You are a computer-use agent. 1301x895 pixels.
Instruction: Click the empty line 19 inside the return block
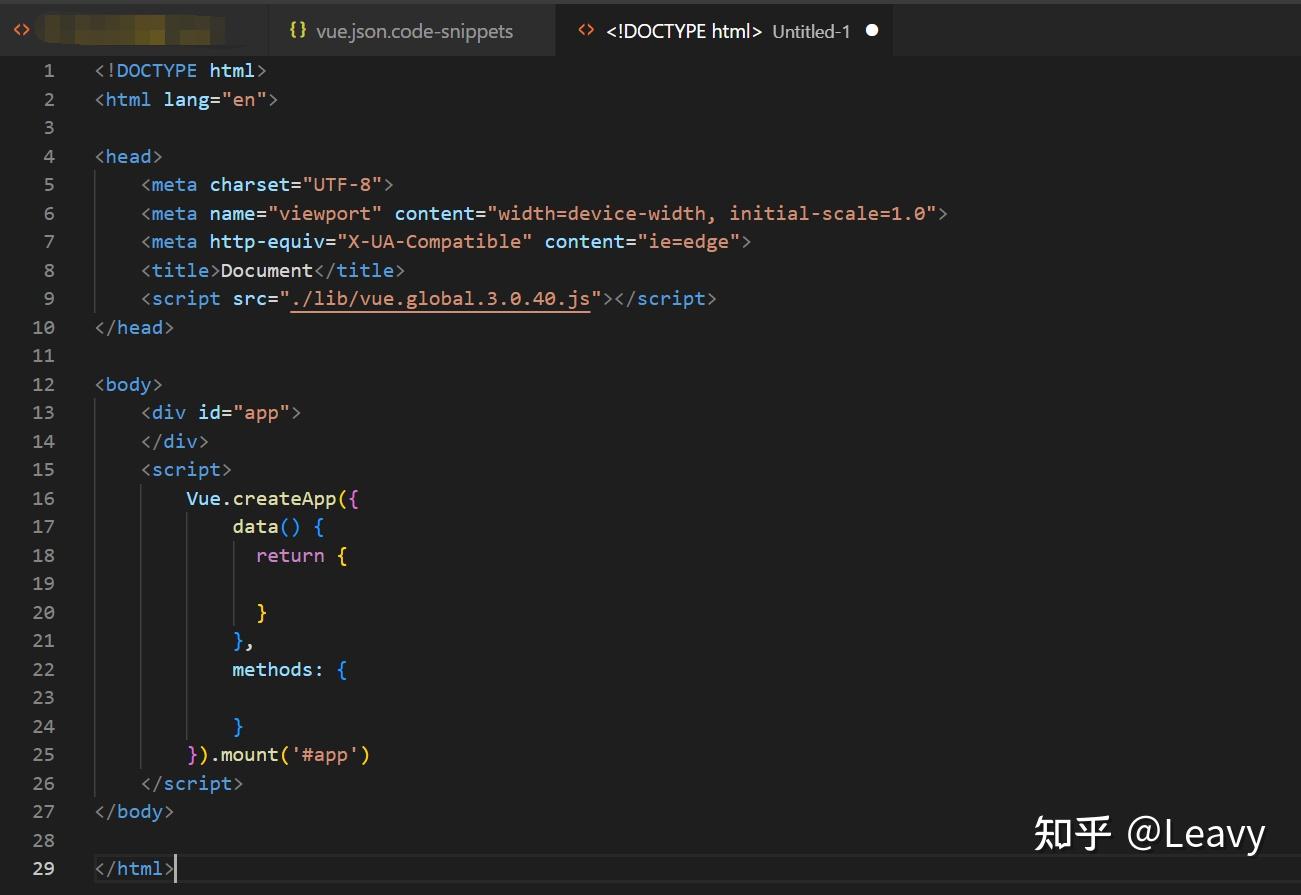click(x=280, y=583)
